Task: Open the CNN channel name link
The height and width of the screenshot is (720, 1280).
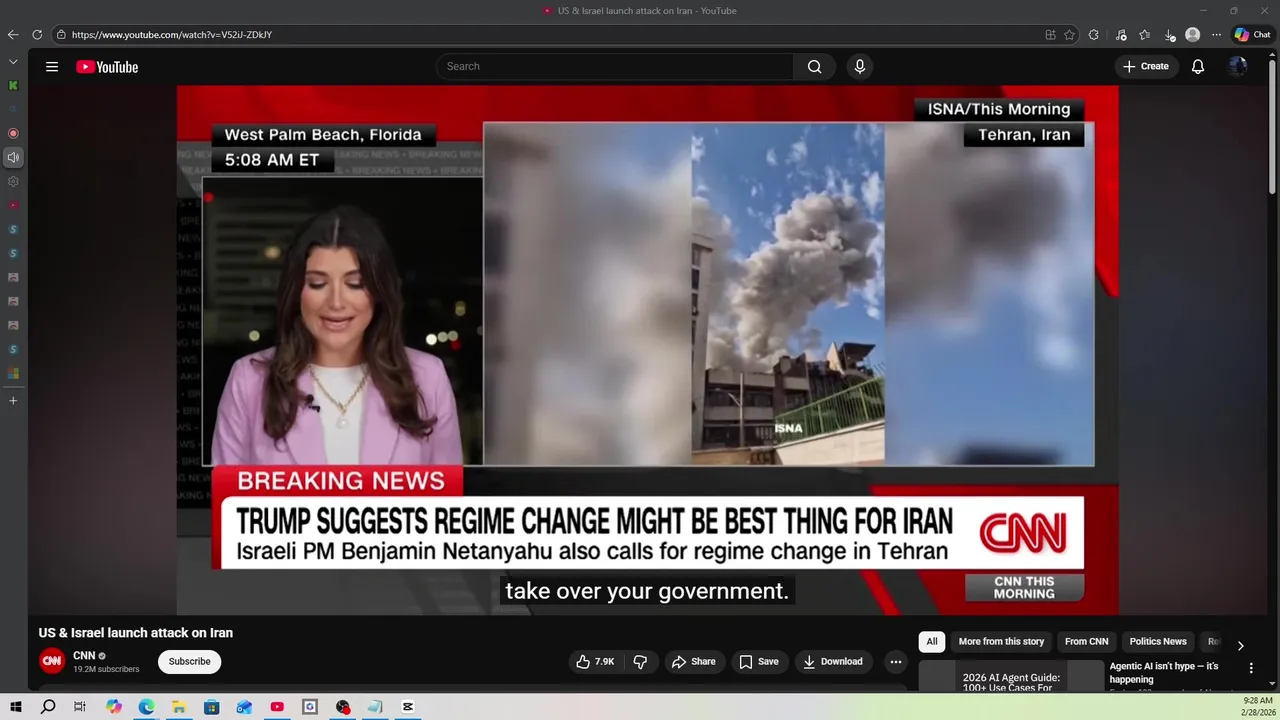Action: point(84,656)
